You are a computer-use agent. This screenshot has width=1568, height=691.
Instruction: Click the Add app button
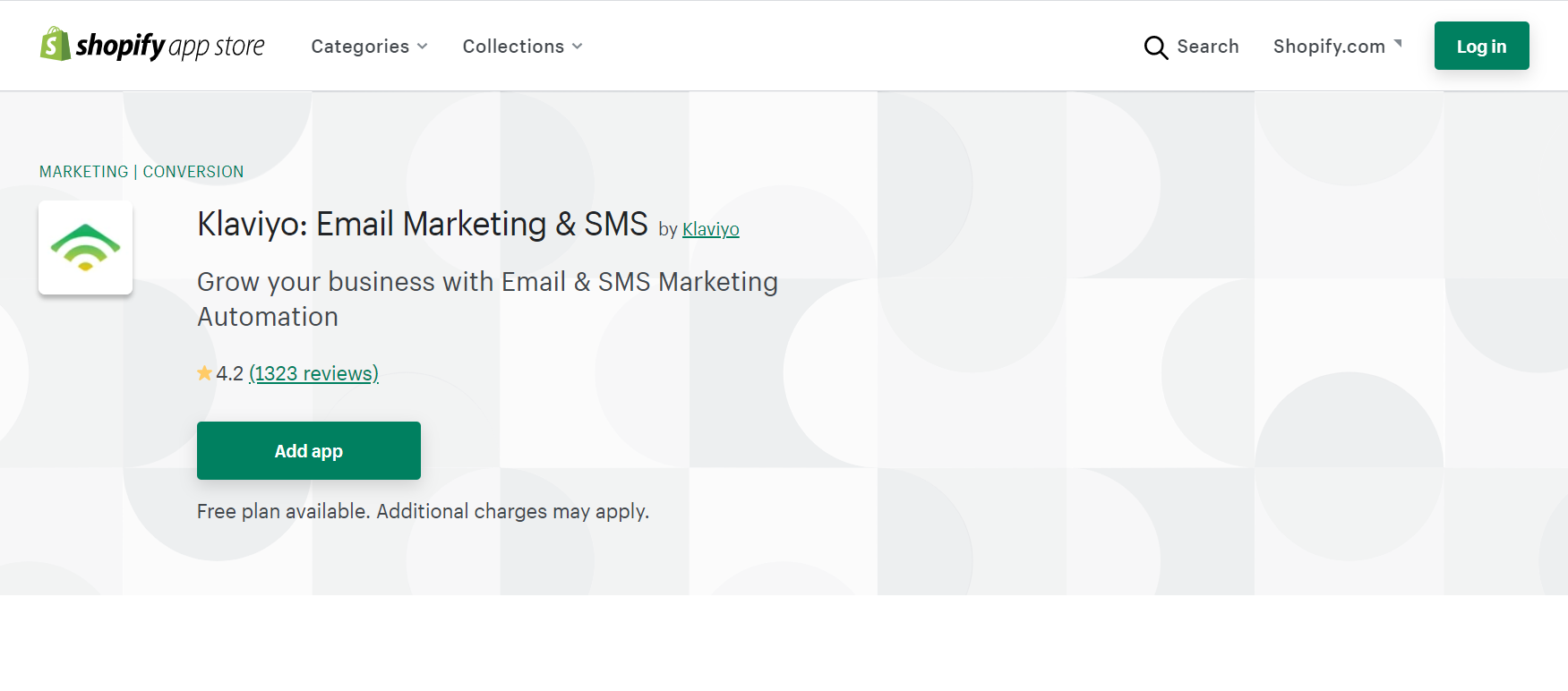point(309,450)
